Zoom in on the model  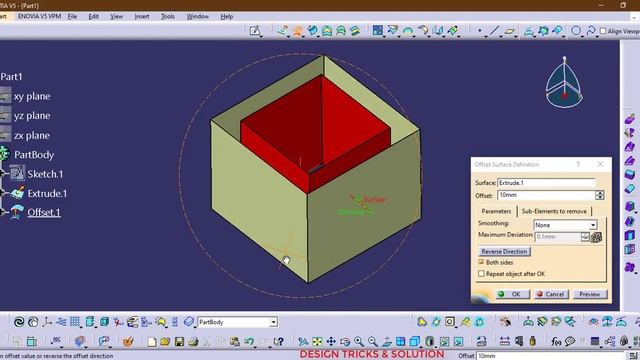point(359,341)
